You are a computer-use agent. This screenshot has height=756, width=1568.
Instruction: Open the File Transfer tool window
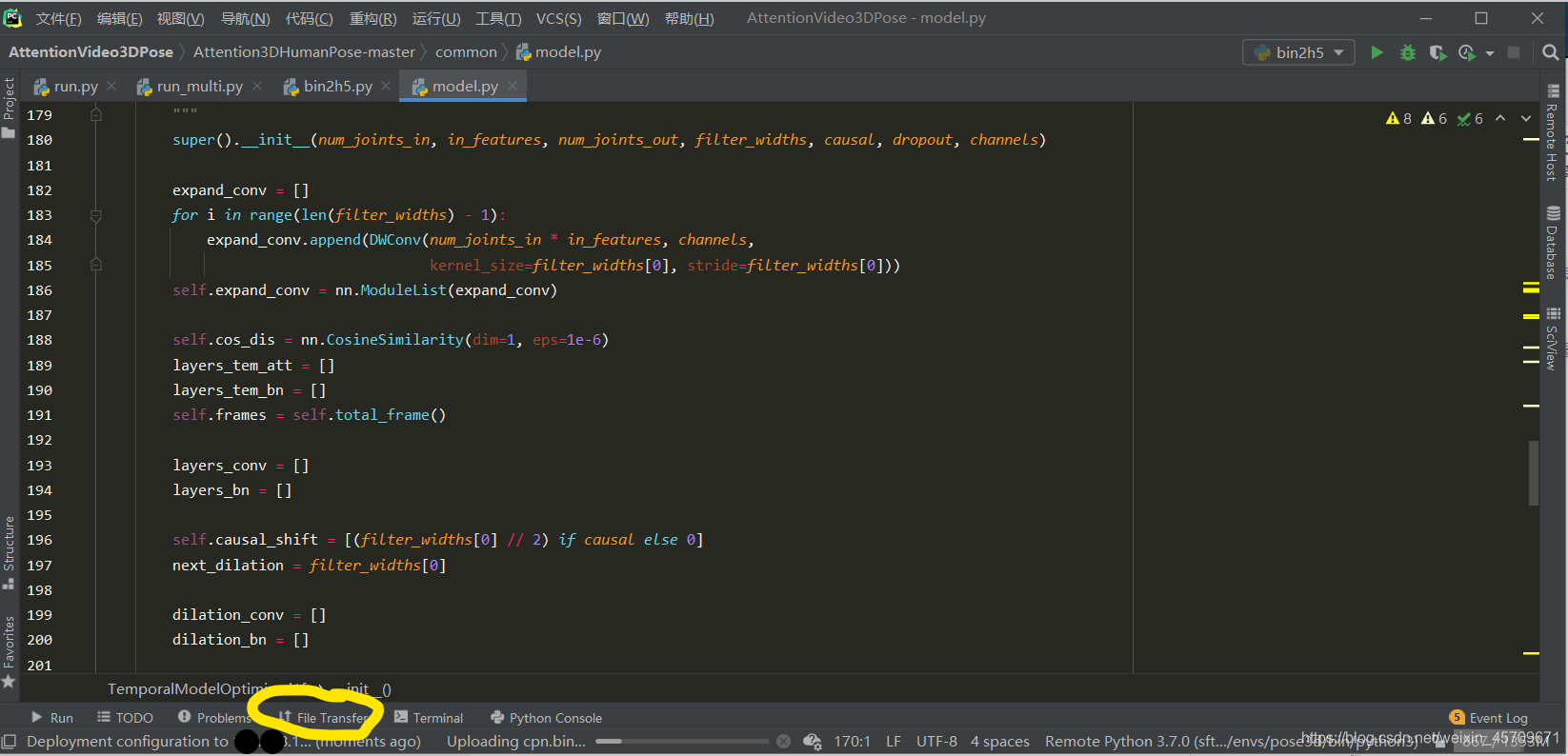324,718
